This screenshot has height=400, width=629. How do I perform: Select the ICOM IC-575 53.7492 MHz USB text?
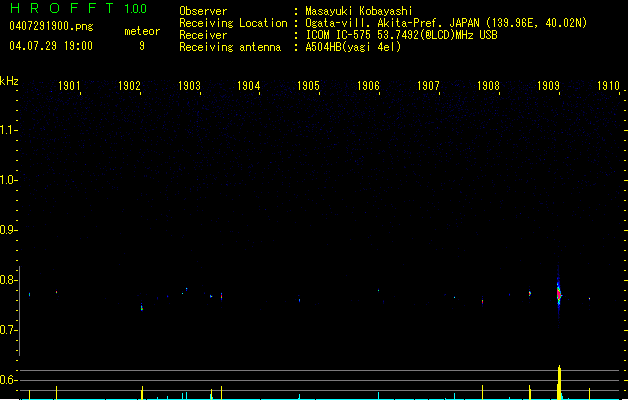tap(402, 35)
